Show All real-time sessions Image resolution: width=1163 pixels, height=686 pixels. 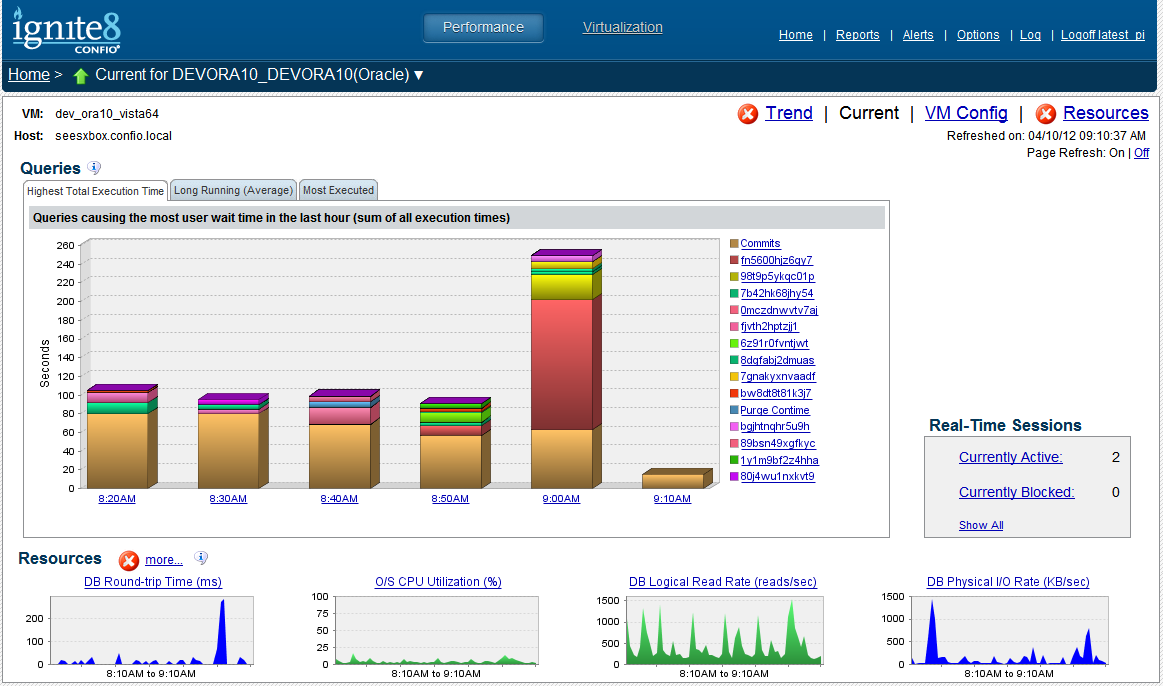[x=981, y=525]
